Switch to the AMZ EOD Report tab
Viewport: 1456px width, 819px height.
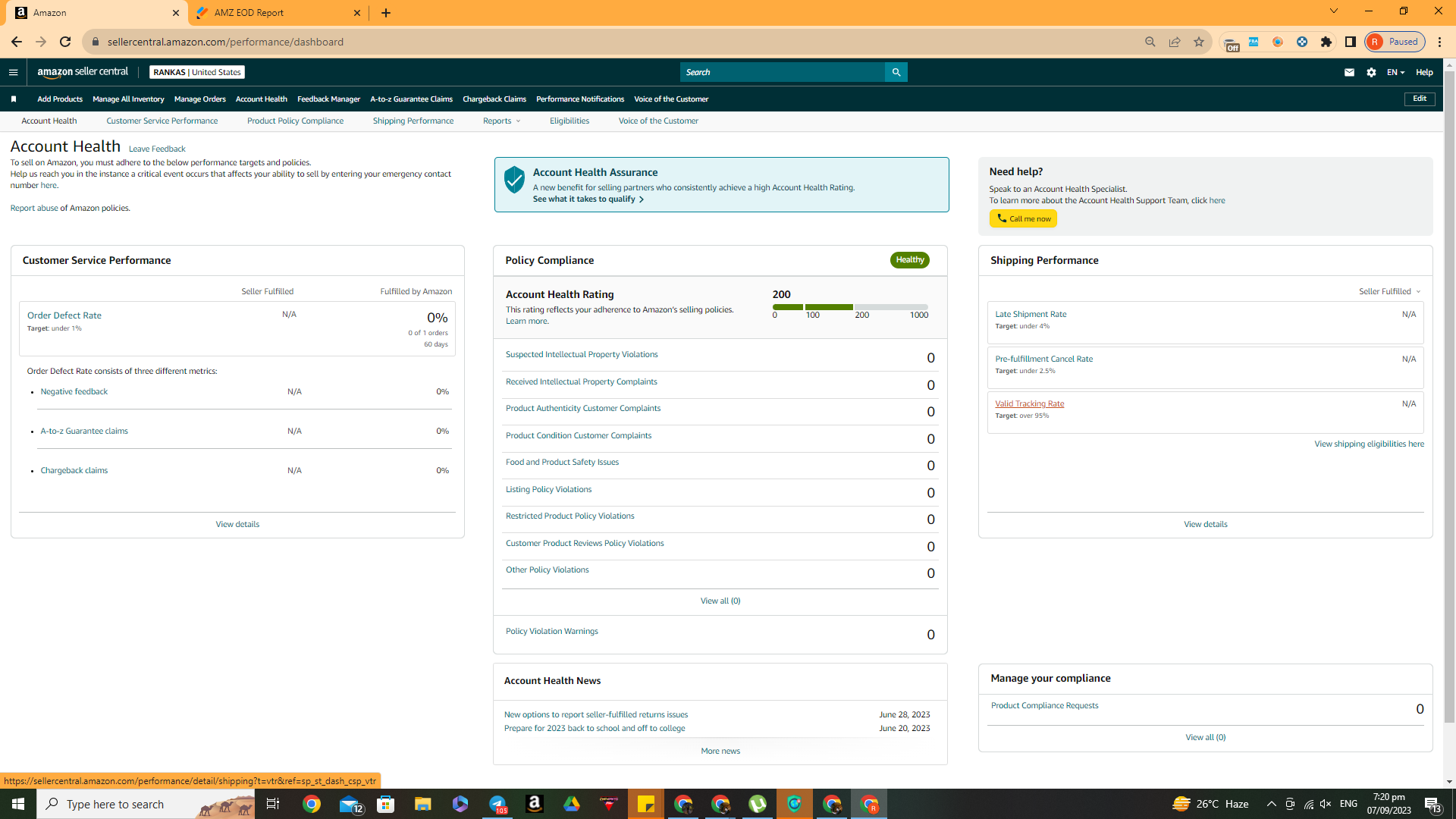coord(277,13)
